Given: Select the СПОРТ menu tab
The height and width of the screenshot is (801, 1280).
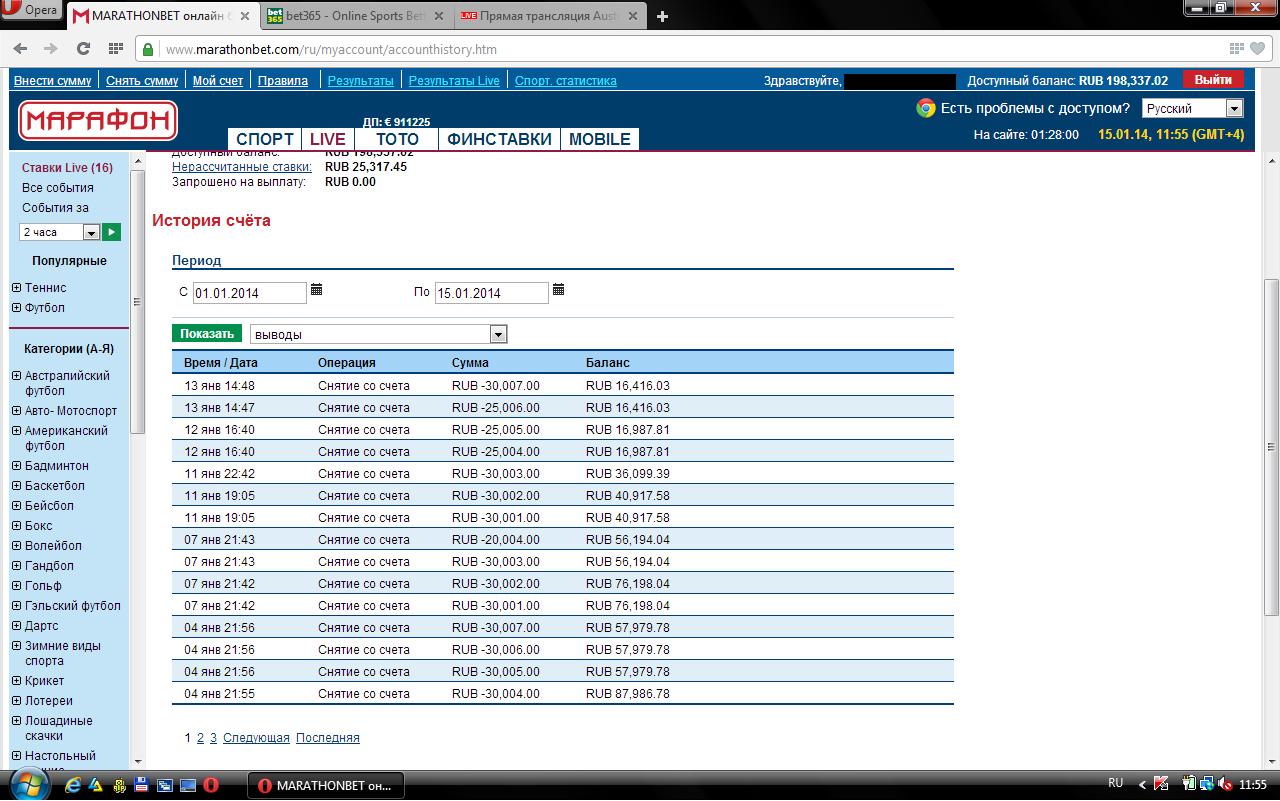Looking at the screenshot, I should coord(265,139).
